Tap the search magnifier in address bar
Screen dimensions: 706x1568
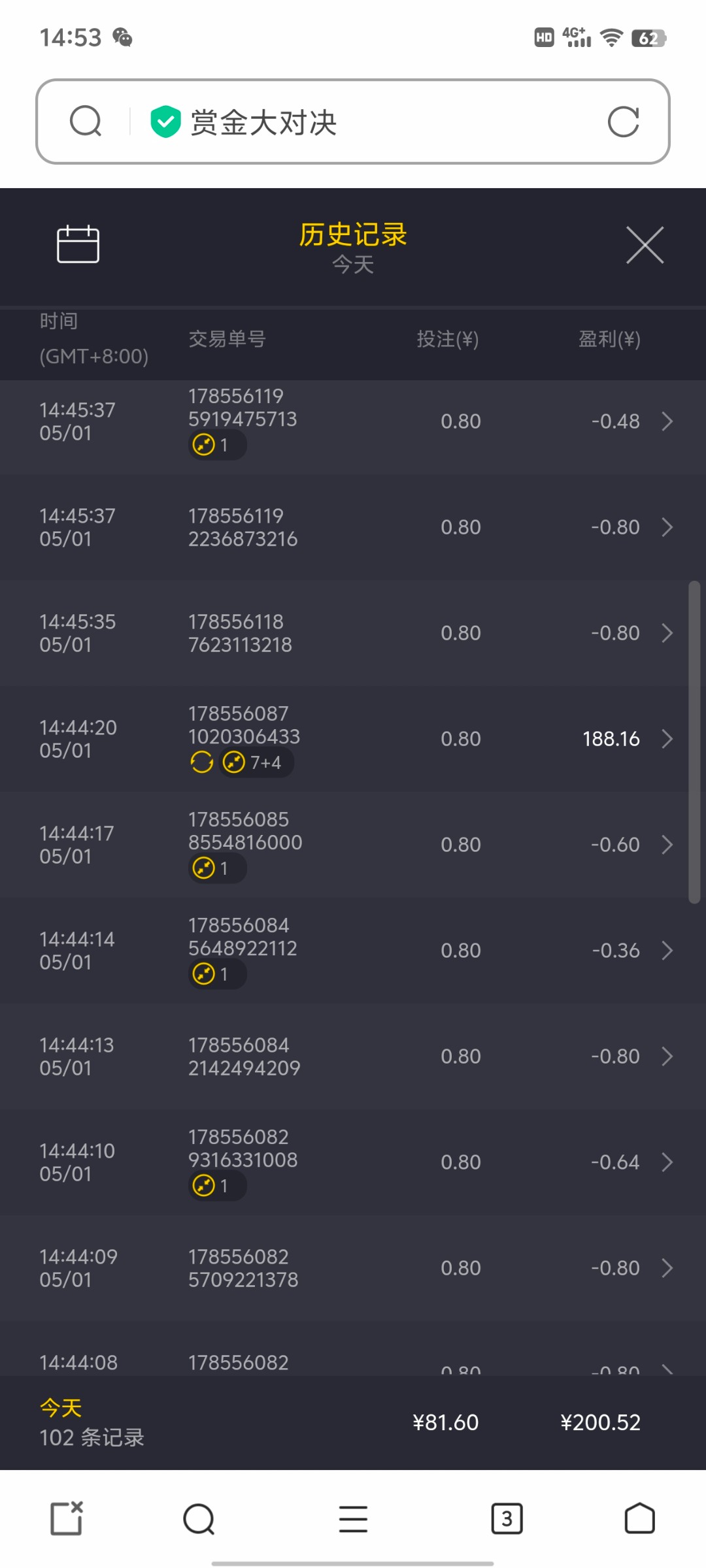[x=86, y=122]
